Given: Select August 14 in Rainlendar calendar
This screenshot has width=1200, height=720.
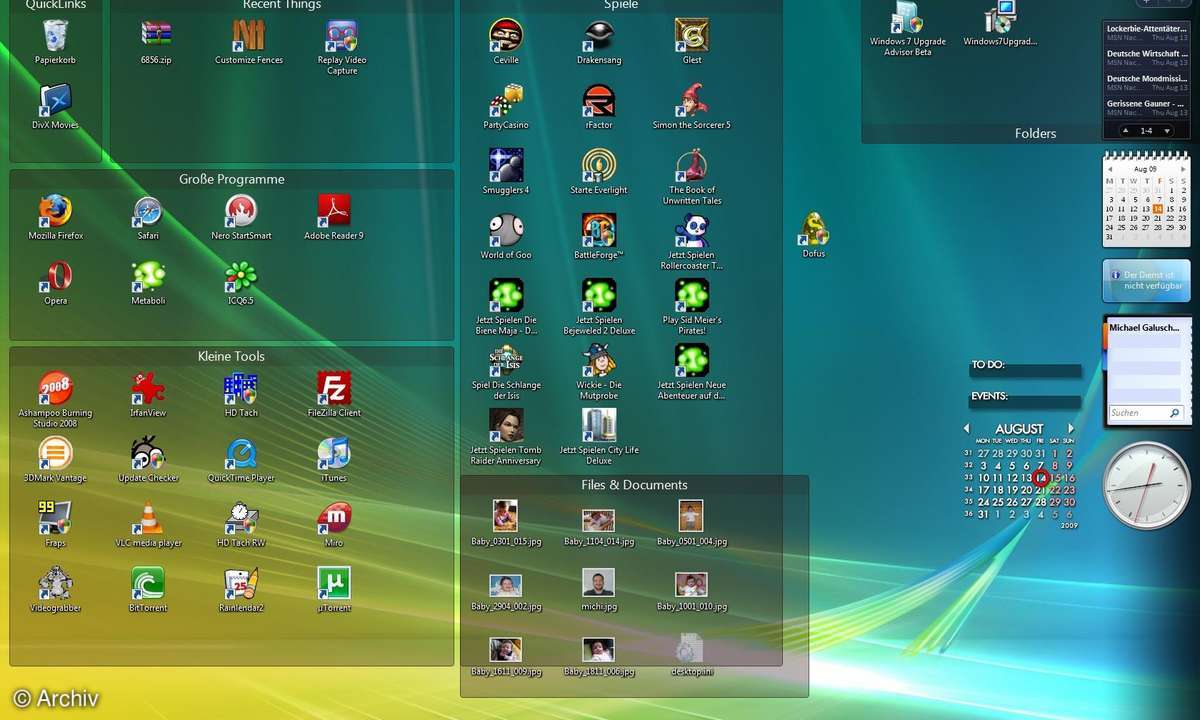Looking at the screenshot, I should (x=1041, y=478).
